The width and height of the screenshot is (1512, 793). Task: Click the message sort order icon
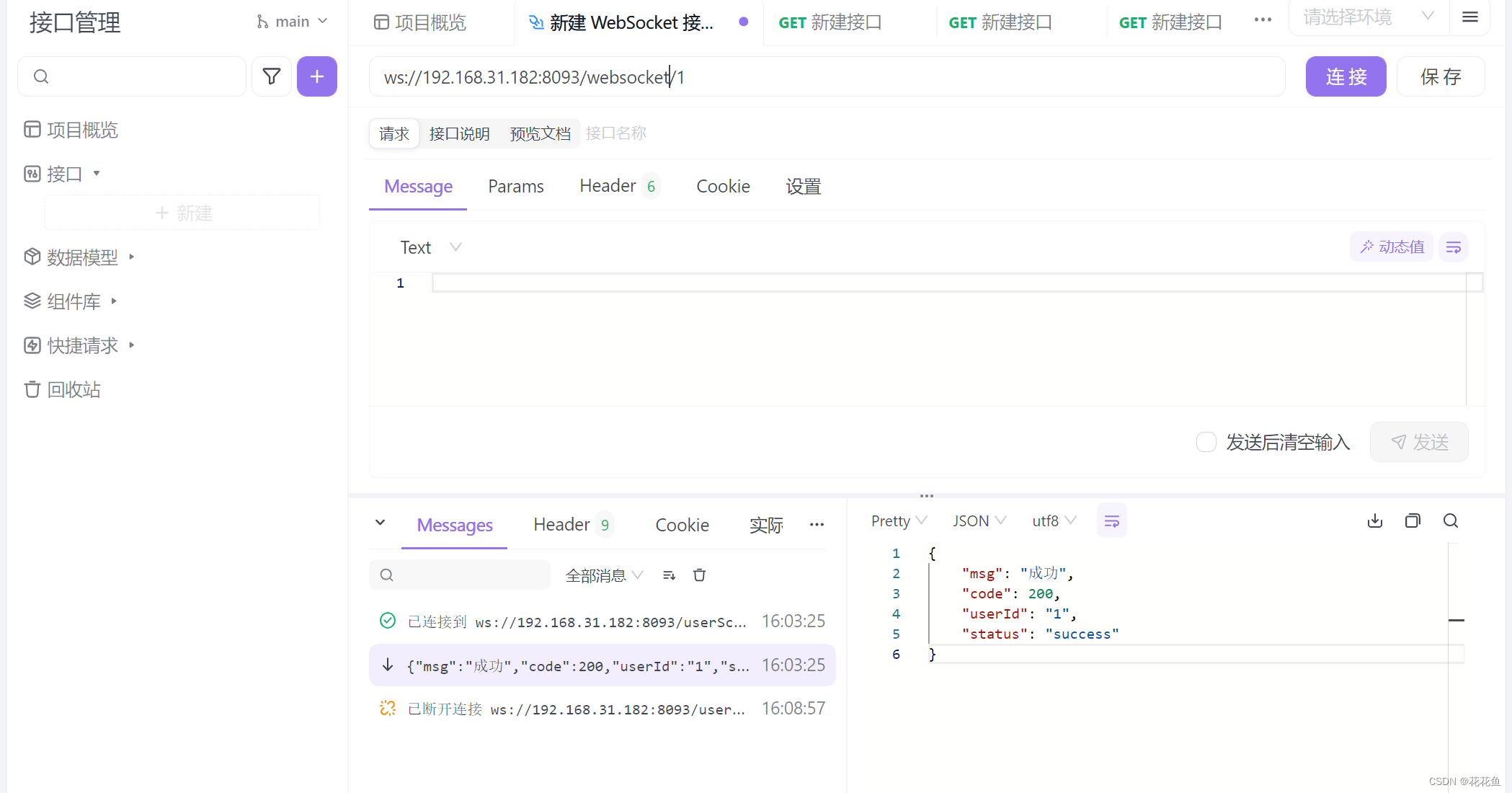click(669, 575)
